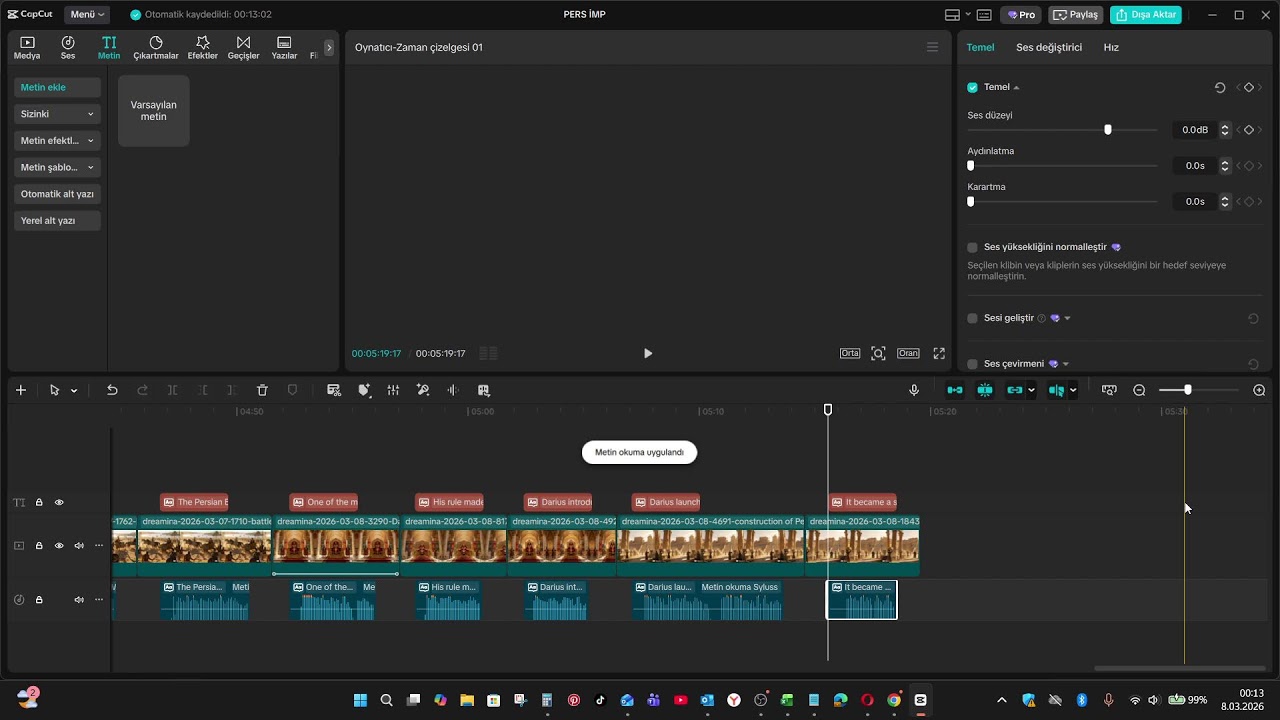Switch to the Hız speed tab
This screenshot has height=720, width=1280.
pyautogui.click(x=1111, y=47)
